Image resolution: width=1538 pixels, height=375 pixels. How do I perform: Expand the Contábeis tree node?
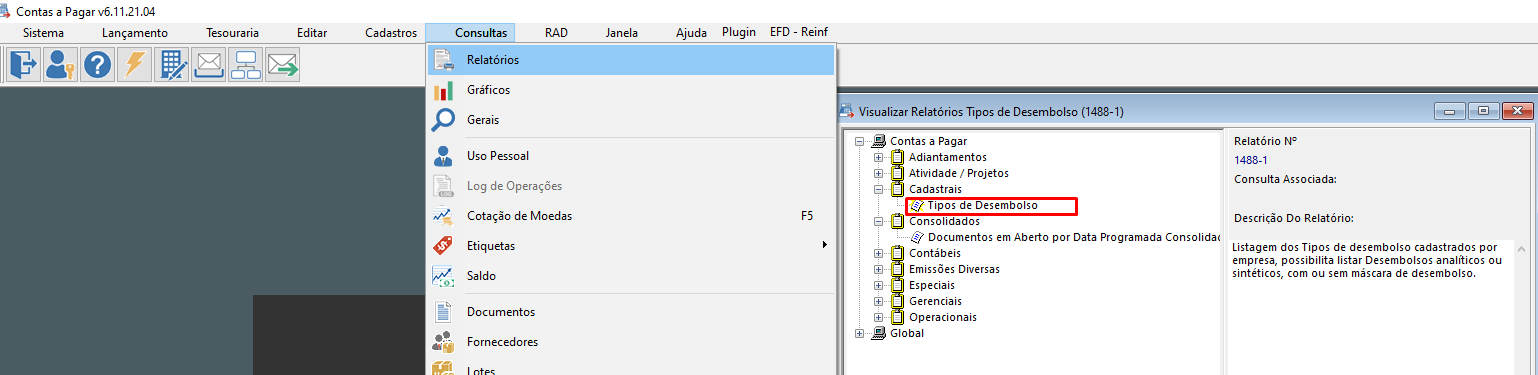(x=878, y=253)
